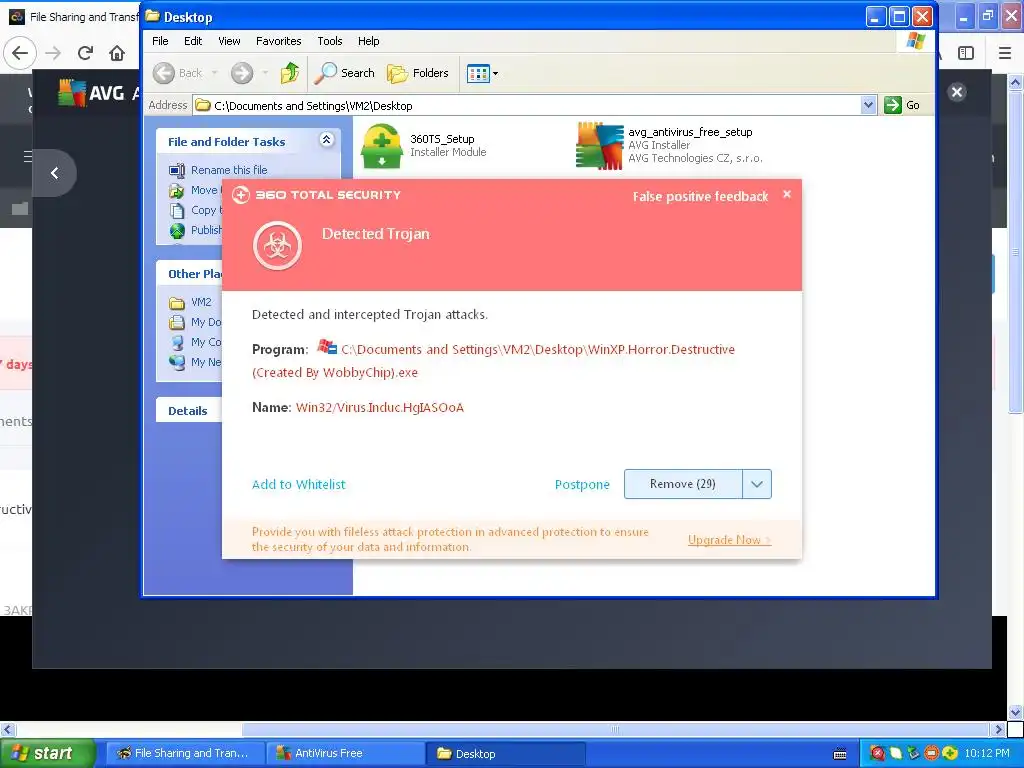Click the biohazard Trojan icon
The image size is (1024, 768).
(x=278, y=246)
